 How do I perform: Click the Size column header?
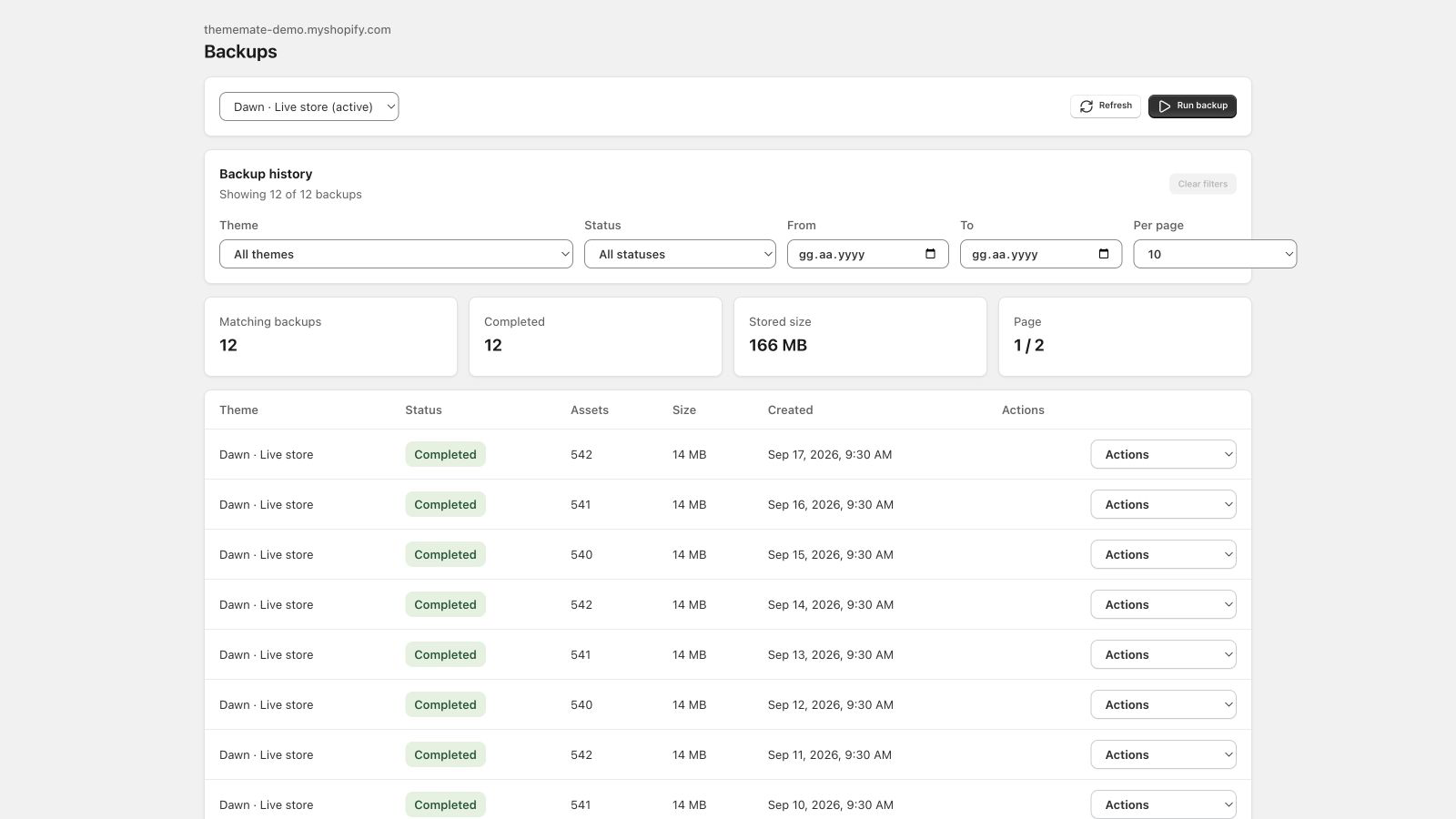click(x=684, y=409)
